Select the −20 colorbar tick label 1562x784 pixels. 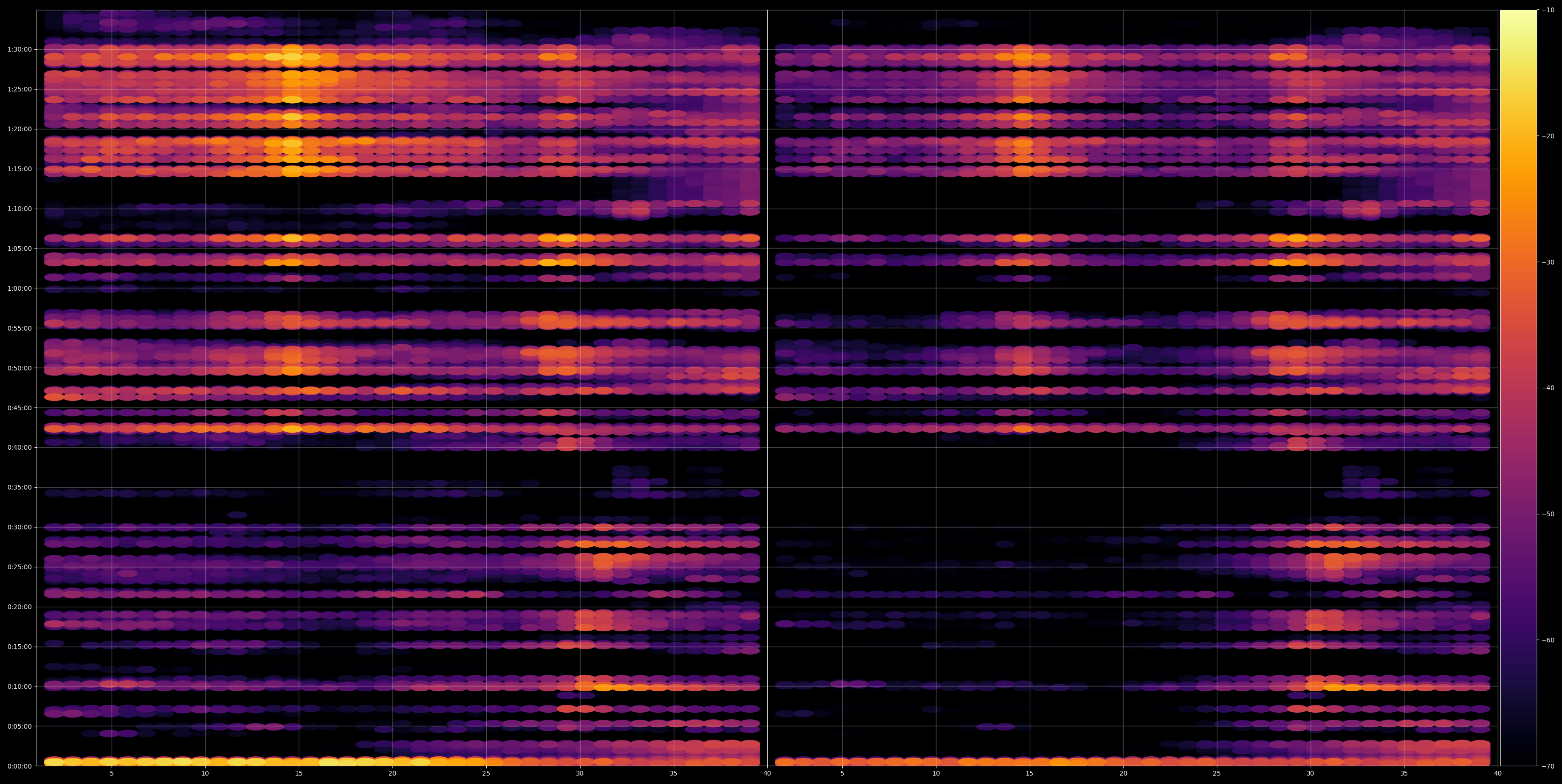(1548, 136)
